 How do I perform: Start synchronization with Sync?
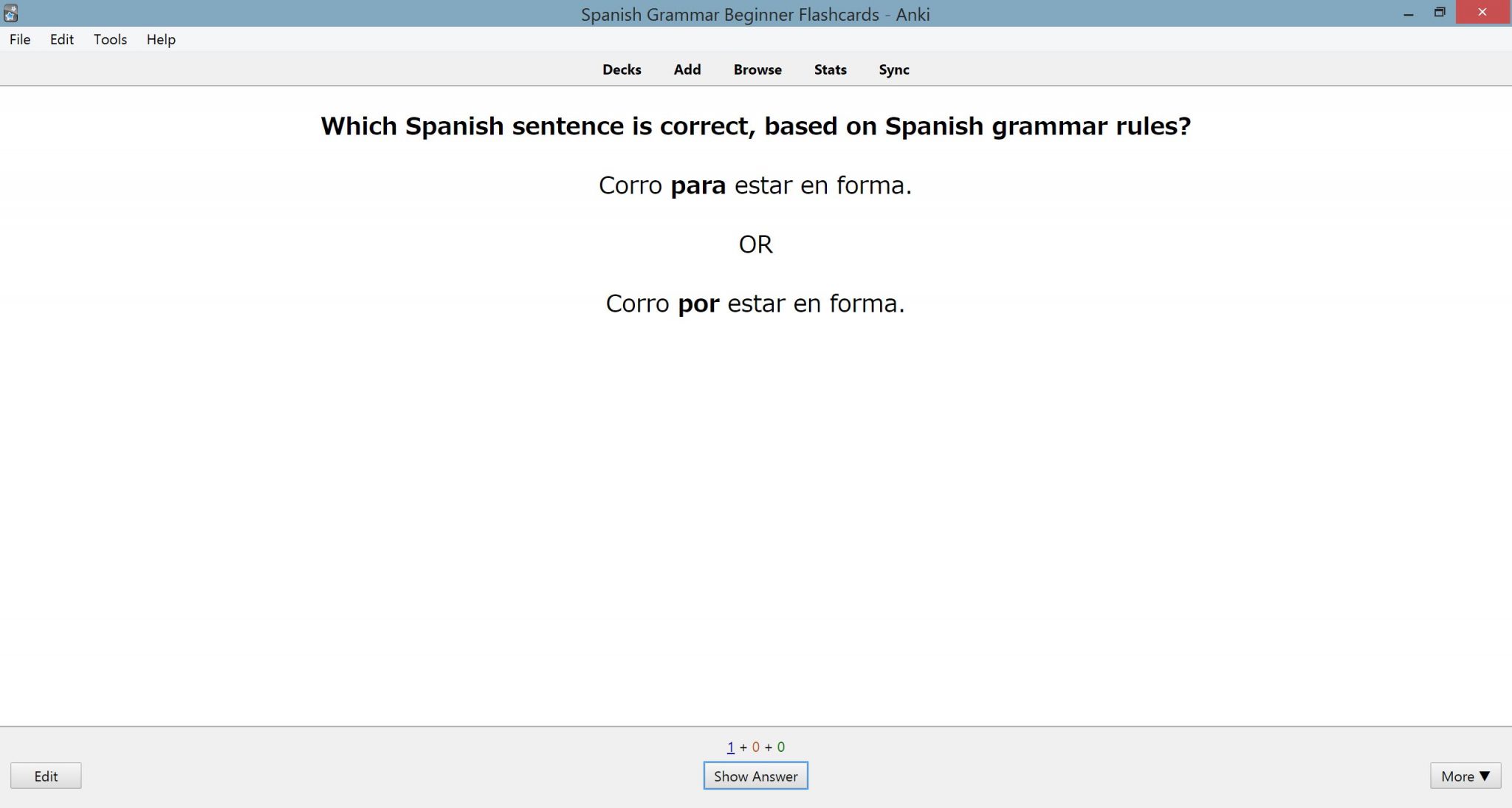click(x=893, y=69)
